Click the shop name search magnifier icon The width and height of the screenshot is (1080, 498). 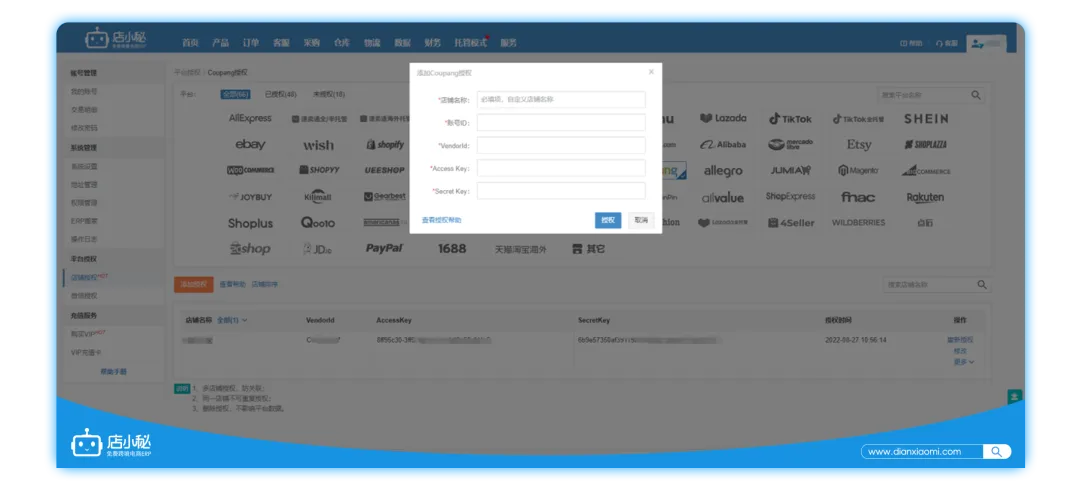(x=982, y=284)
